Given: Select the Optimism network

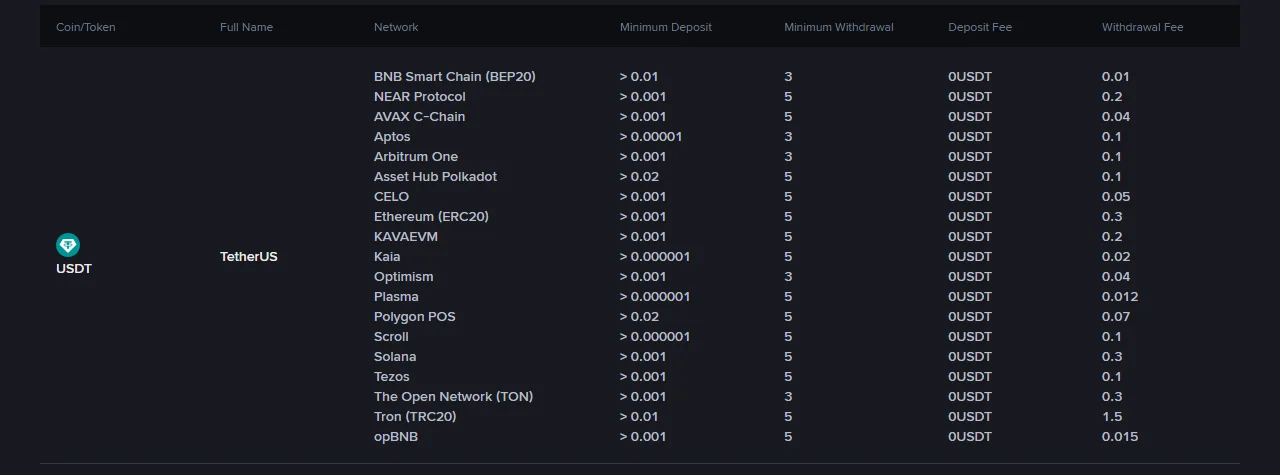Looking at the screenshot, I should click(404, 277).
